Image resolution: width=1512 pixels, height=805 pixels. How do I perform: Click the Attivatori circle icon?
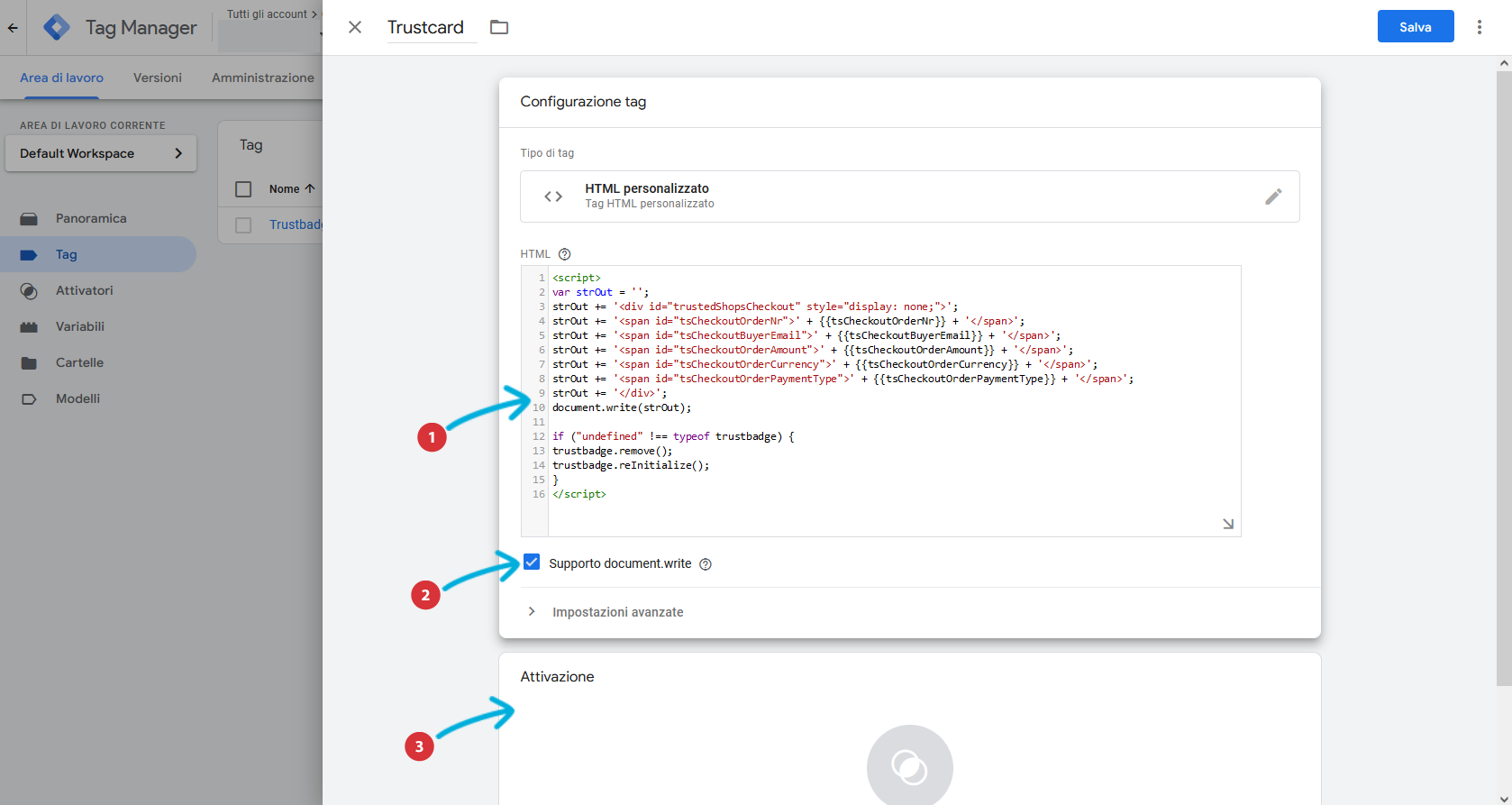[x=29, y=291]
